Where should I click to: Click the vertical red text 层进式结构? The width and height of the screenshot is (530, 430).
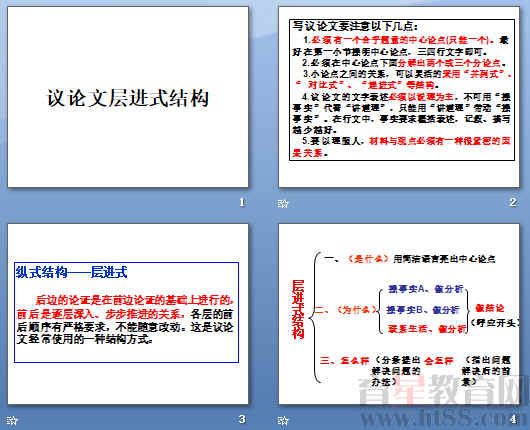(x=298, y=309)
